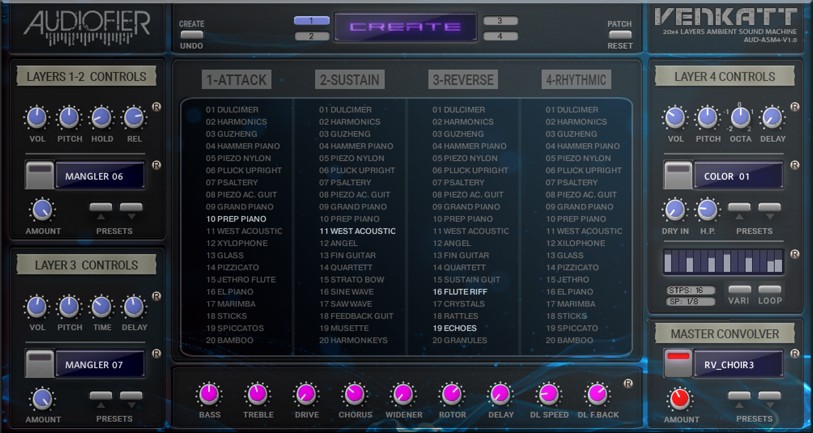Reset the Layer 4 knobs with R button
The image size is (813, 433).
(x=794, y=107)
